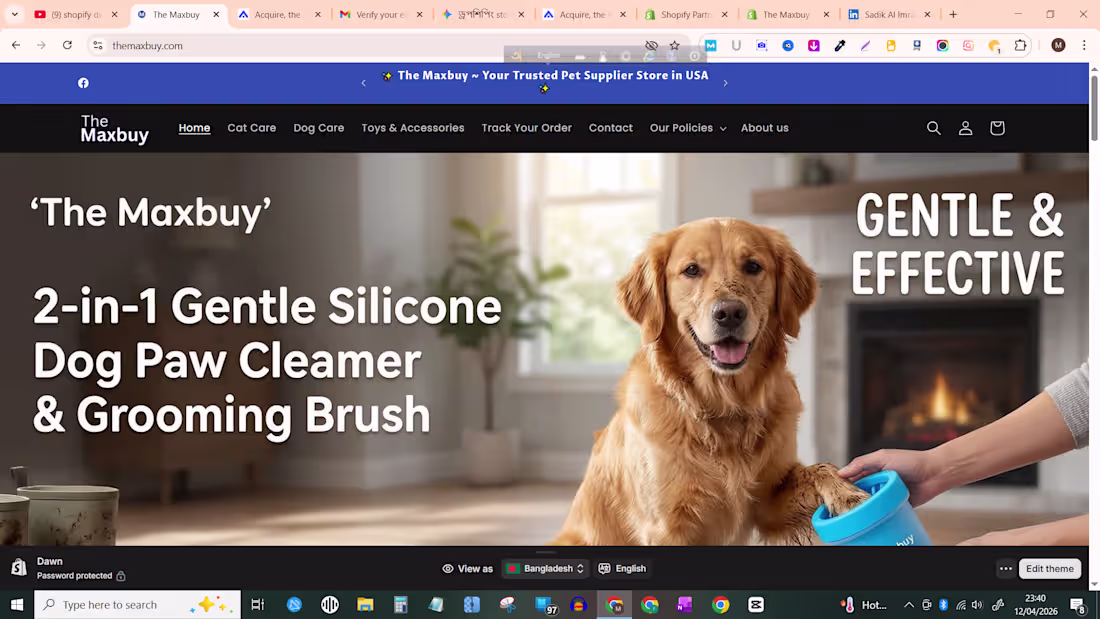This screenshot has width=1100, height=619.
Task: Open the volume control in system tray
Action: tap(977, 604)
